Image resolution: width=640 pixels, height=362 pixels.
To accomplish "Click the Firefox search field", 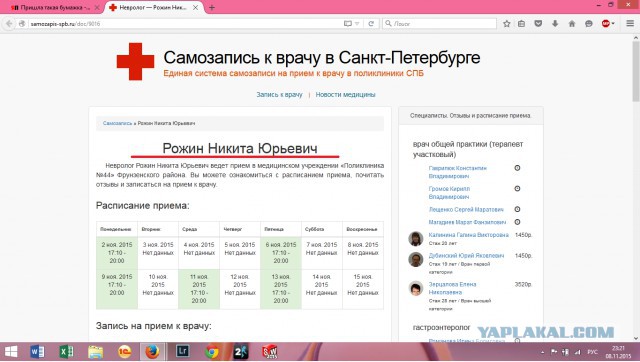I will point(439,24).
